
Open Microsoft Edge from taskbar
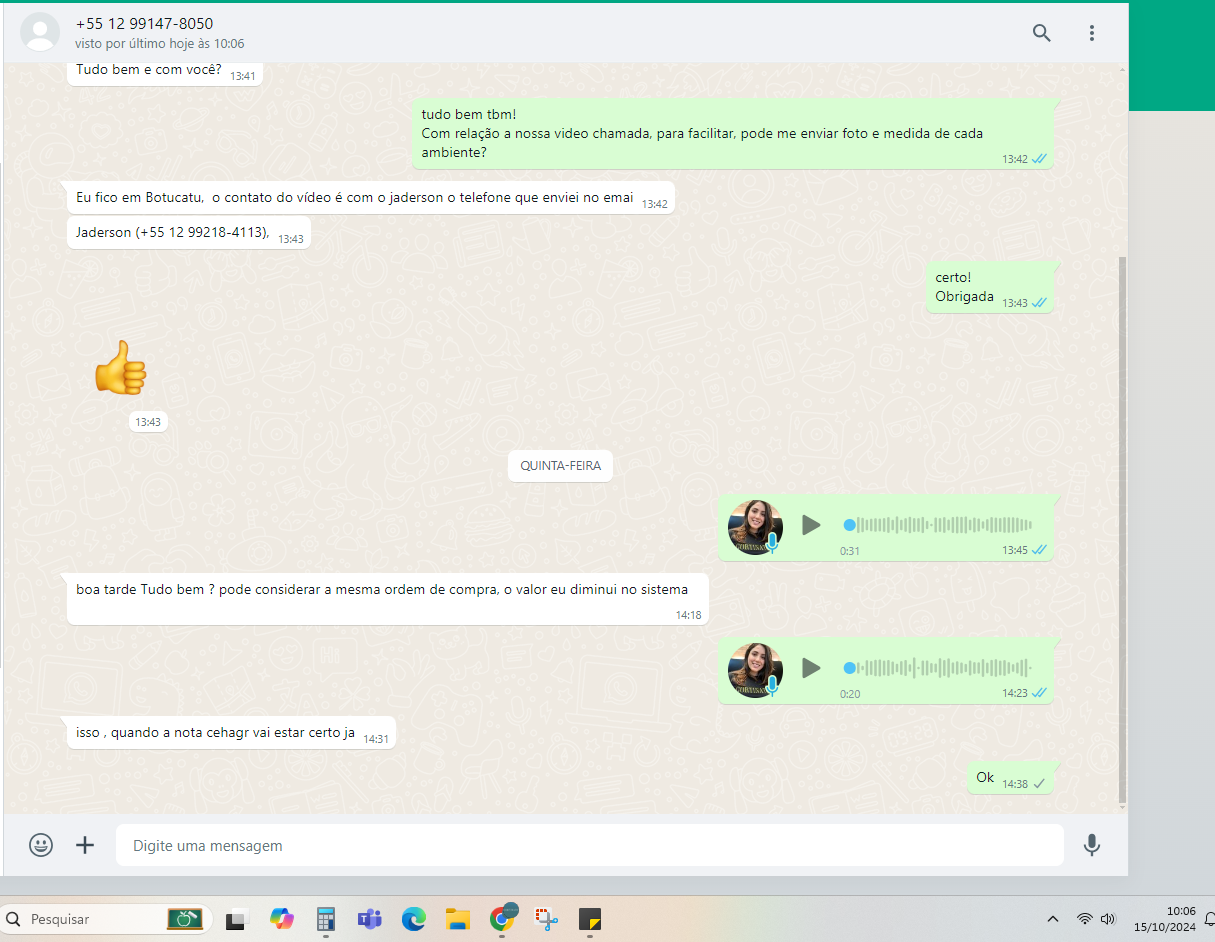414,919
